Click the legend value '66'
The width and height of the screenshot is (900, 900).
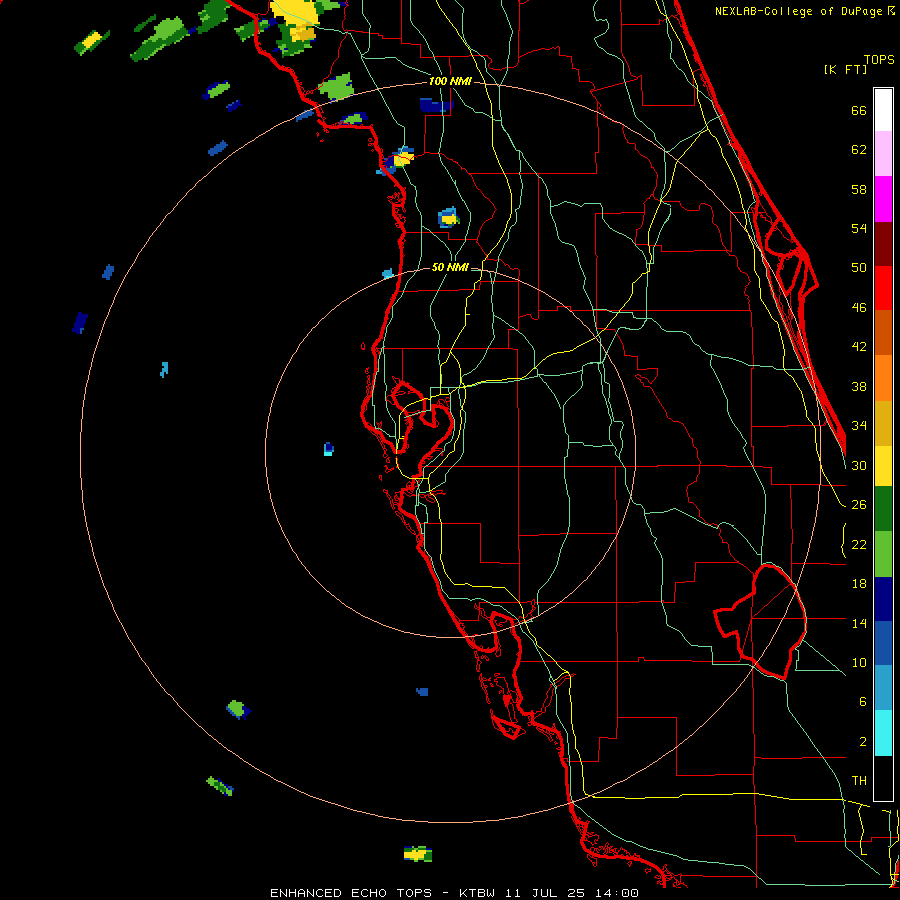[859, 110]
